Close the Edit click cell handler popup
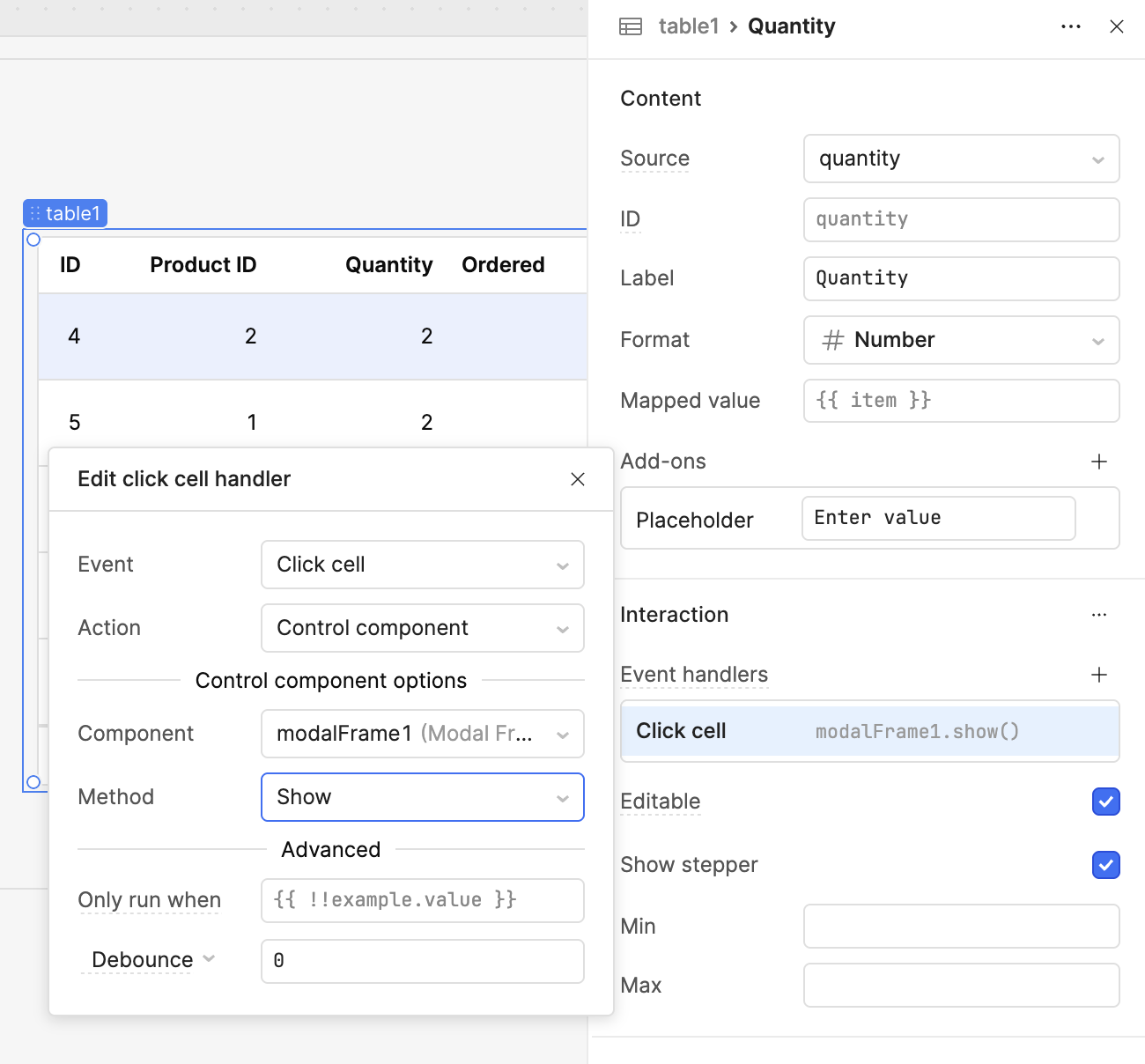The width and height of the screenshot is (1145, 1064). click(578, 479)
